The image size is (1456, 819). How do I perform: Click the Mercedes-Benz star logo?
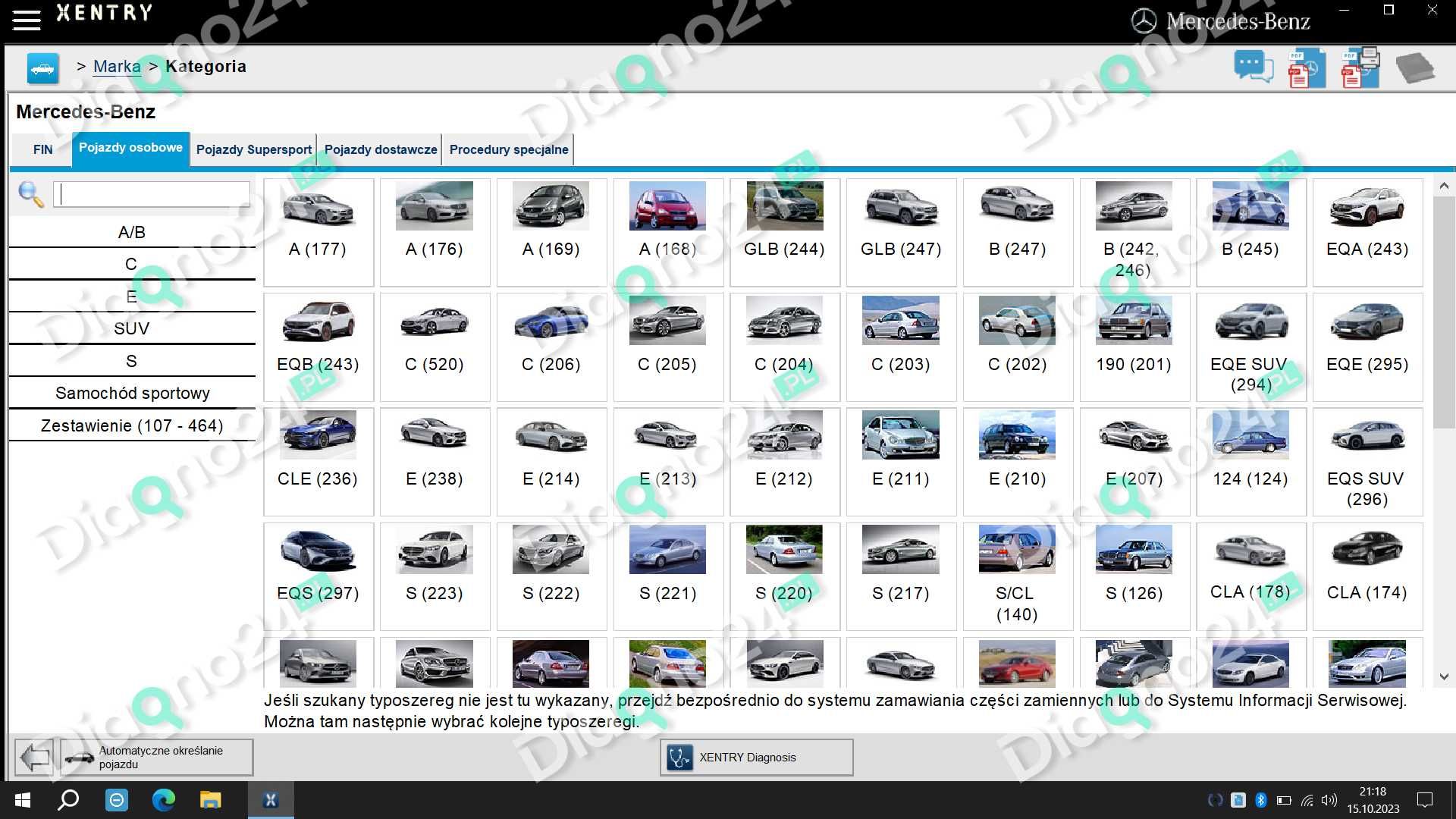(1144, 21)
